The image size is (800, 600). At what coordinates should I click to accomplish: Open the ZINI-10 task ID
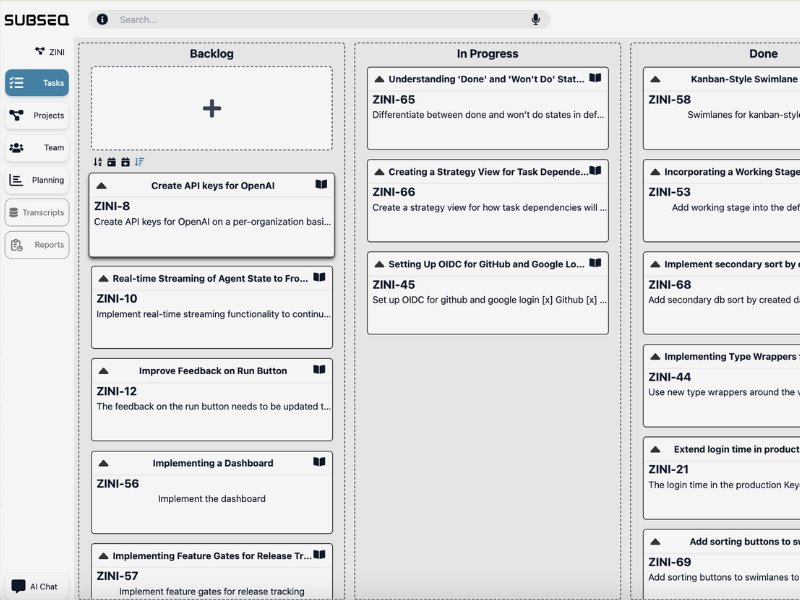(117, 298)
